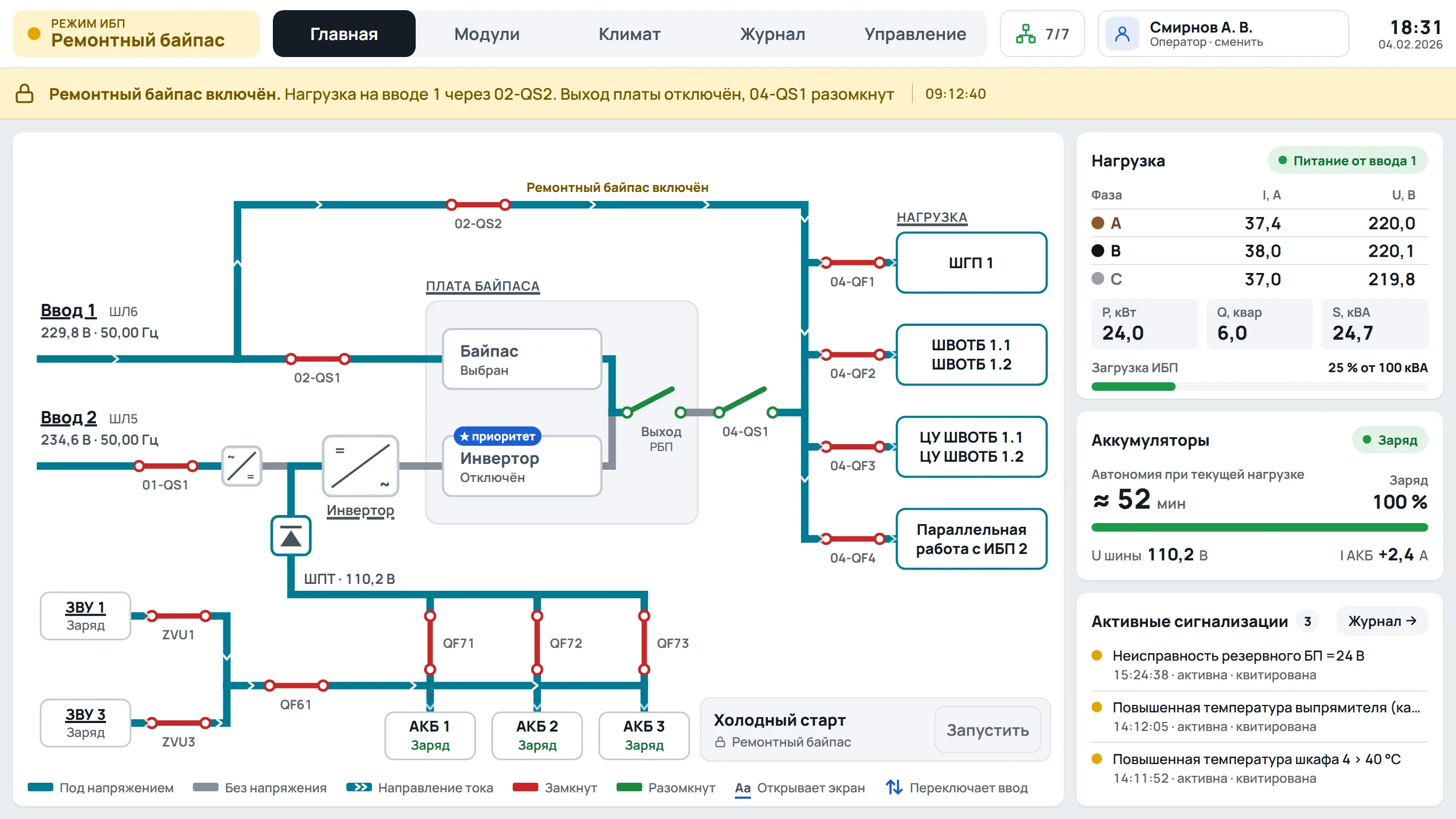The width and height of the screenshot is (1456, 819).
Task: Click the lock icon in the bypass banner
Action: [x=25, y=94]
